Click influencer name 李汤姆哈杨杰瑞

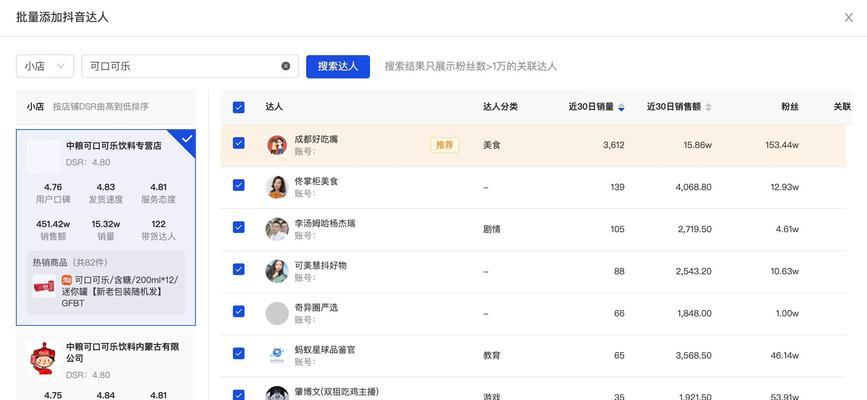coord(325,223)
